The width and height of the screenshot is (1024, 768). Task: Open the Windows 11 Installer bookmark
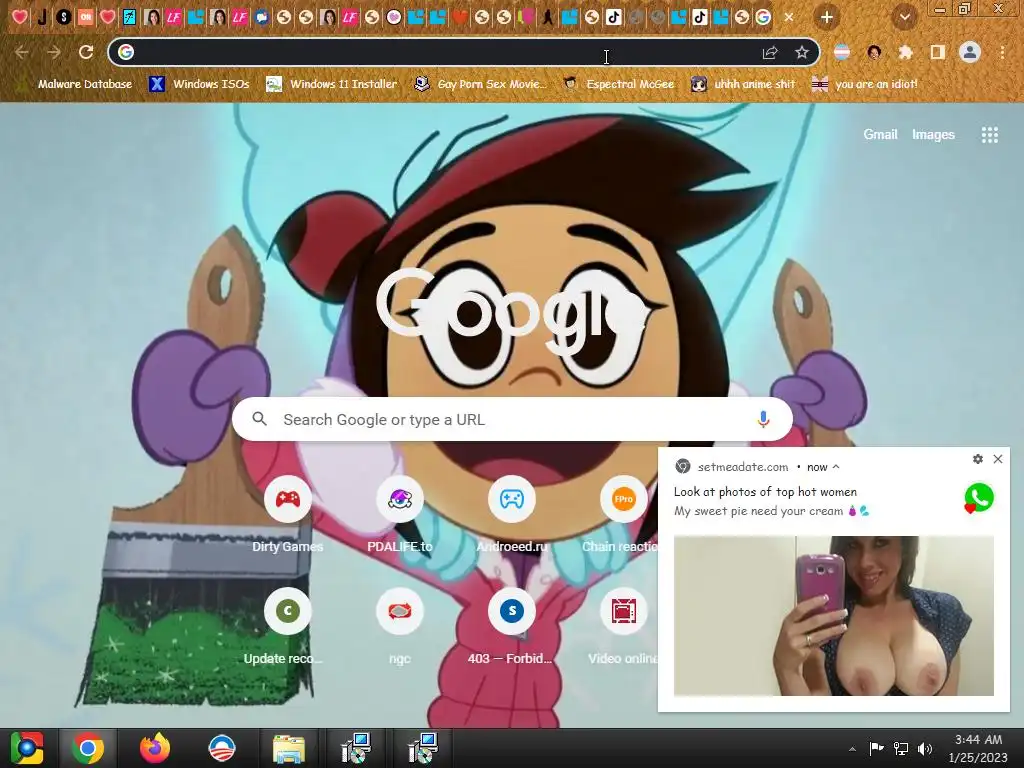[x=332, y=84]
